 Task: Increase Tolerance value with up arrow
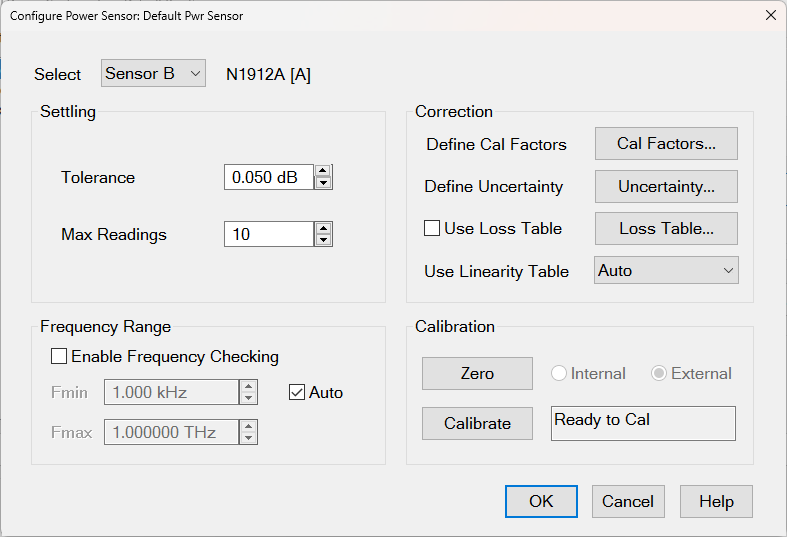click(x=323, y=171)
